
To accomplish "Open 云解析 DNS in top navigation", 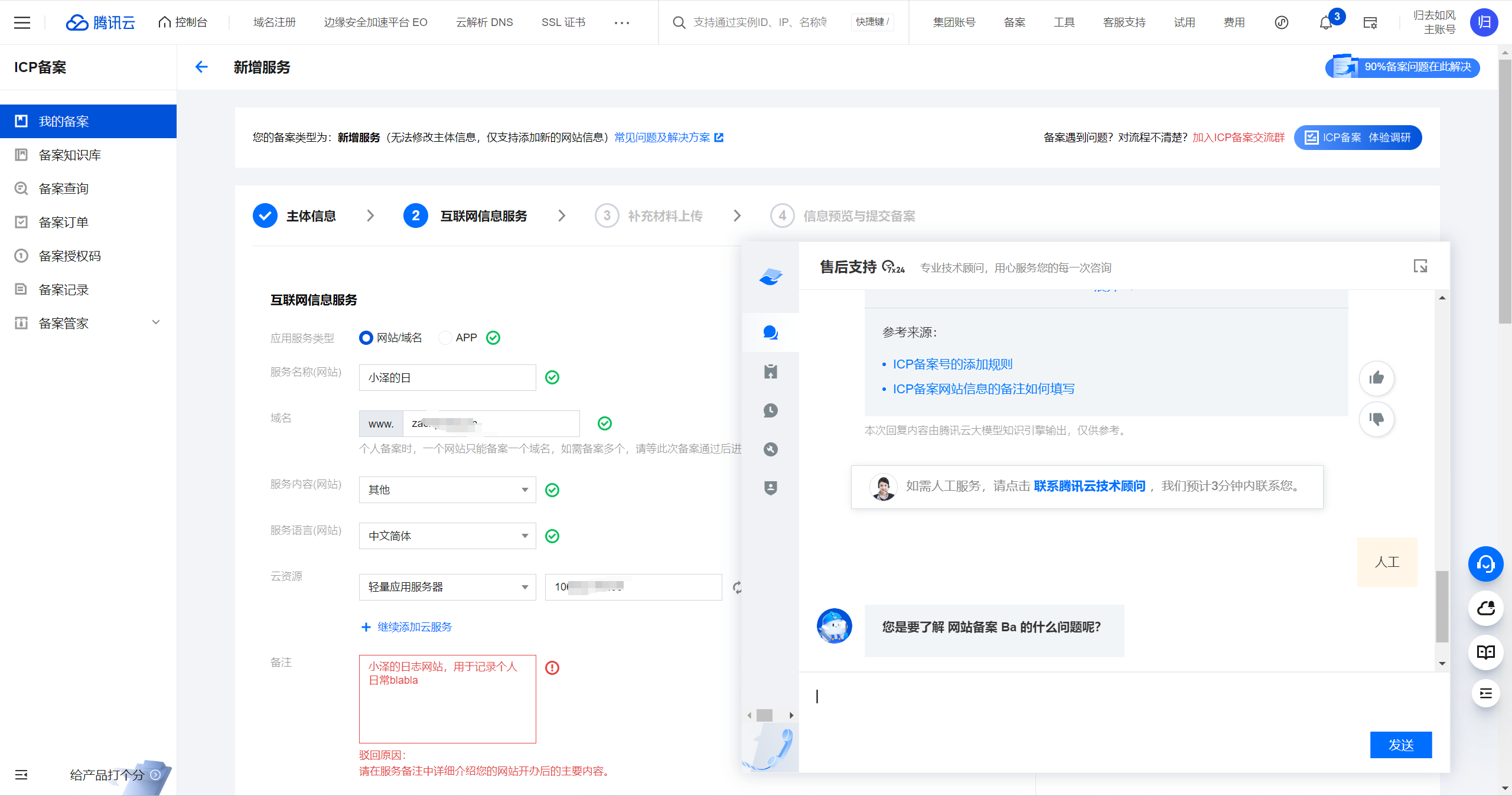I will [484, 22].
